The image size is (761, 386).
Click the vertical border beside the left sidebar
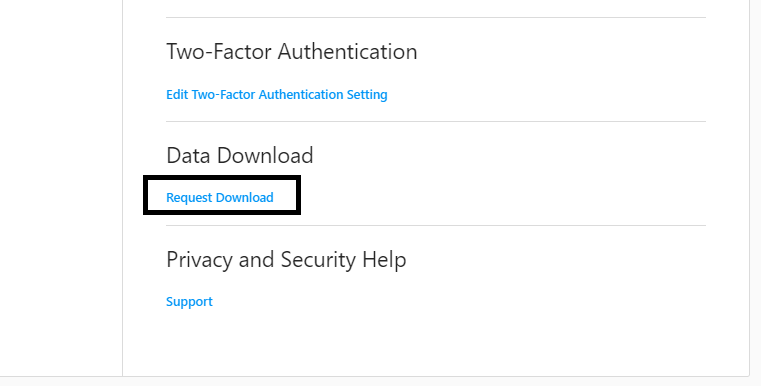[x=122, y=187]
